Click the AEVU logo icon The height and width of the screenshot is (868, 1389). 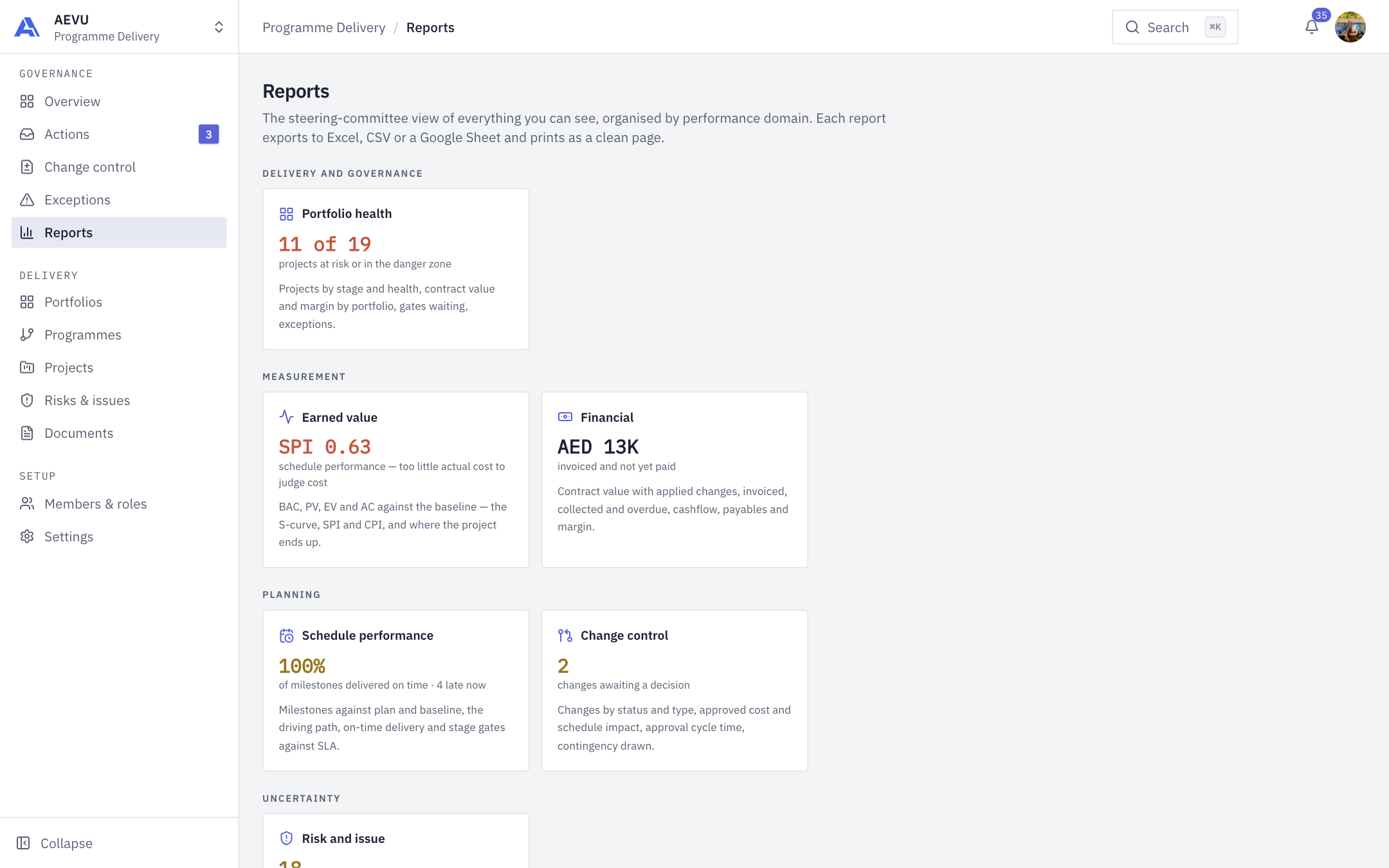coord(27,27)
